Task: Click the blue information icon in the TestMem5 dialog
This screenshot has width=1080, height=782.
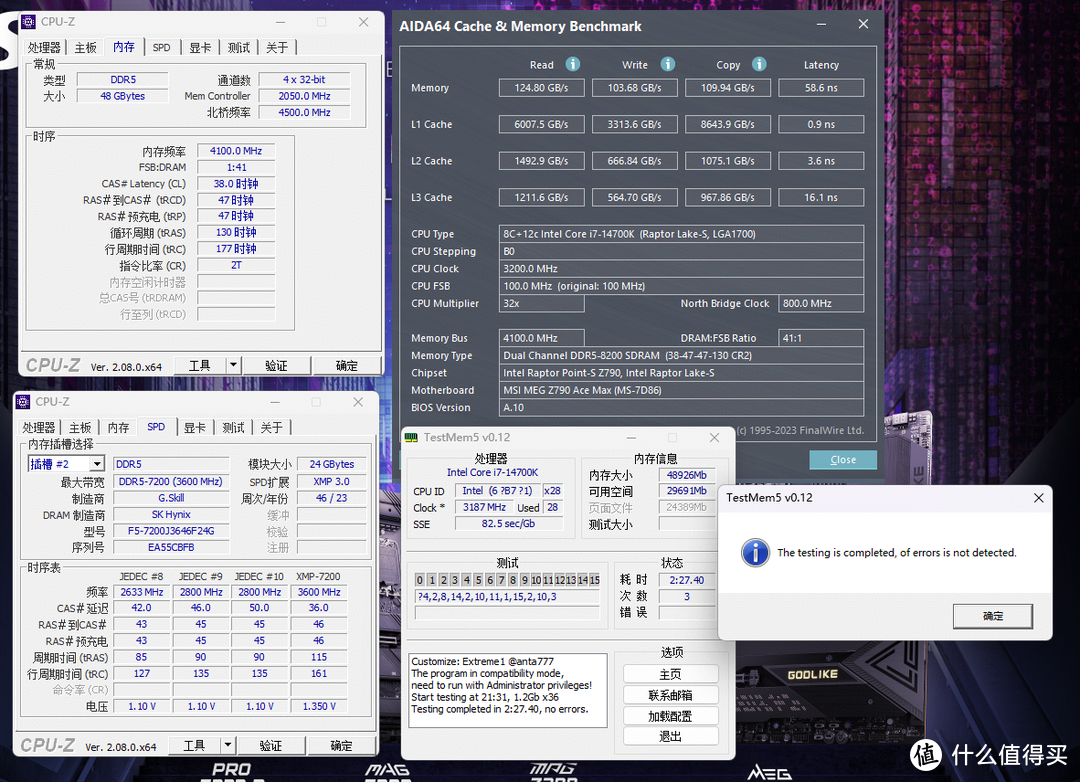Action: (x=755, y=553)
